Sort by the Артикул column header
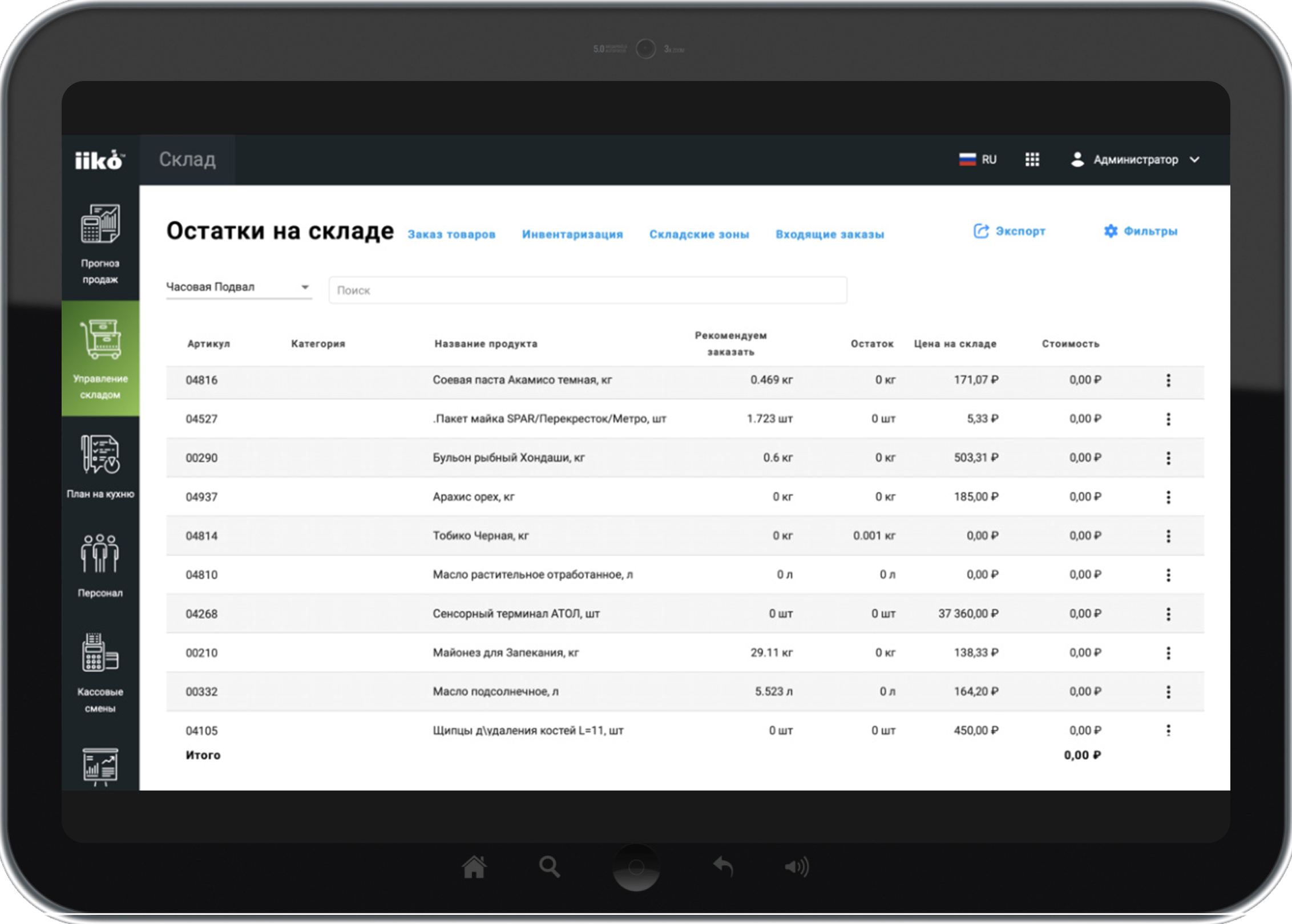 coord(208,344)
